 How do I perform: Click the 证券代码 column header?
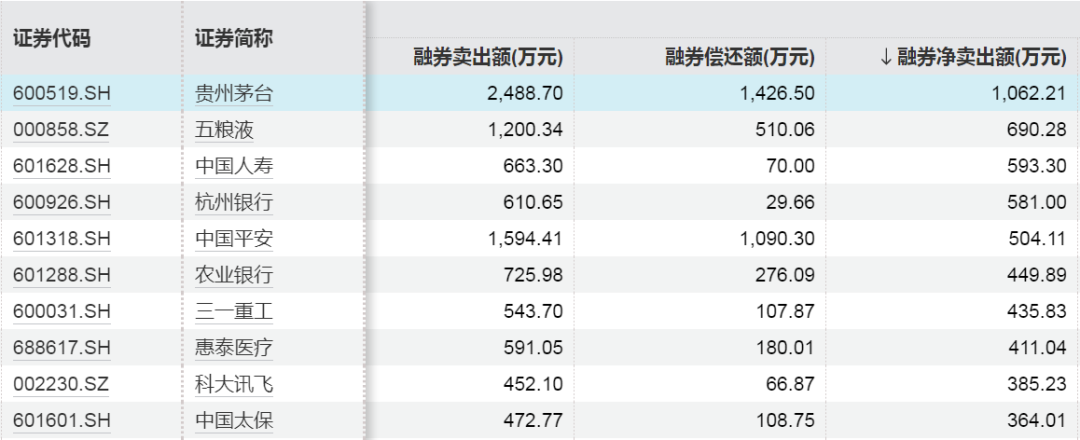pyautogui.click(x=51, y=39)
